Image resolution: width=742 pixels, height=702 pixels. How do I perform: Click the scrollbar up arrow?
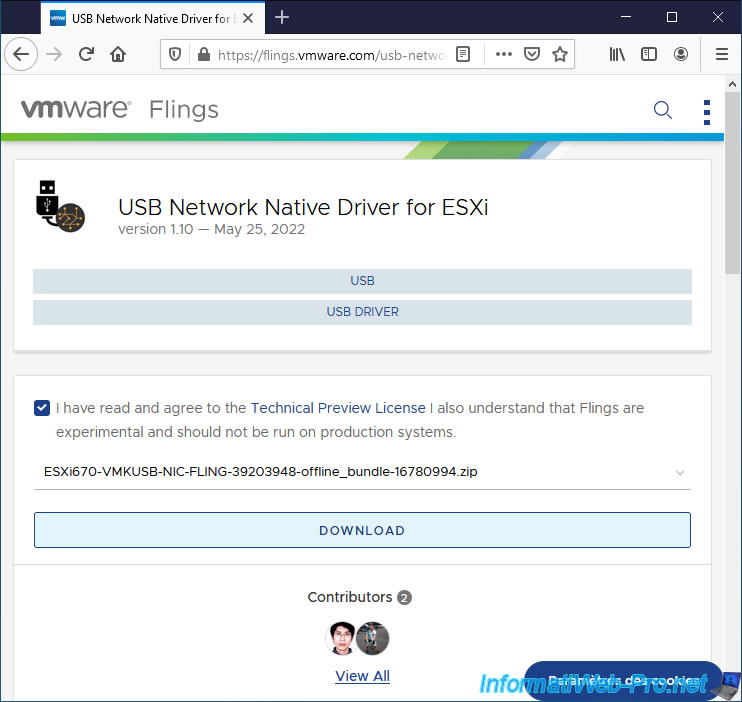point(732,84)
